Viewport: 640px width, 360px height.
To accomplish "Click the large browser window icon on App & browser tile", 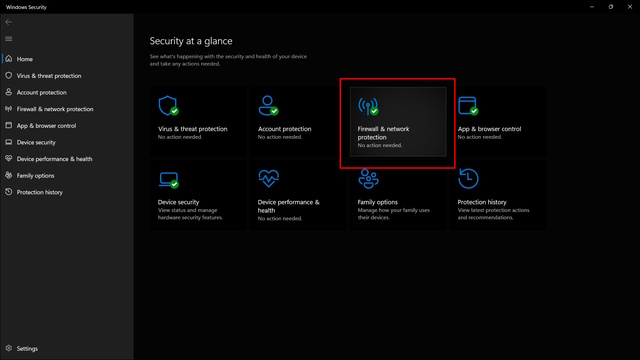I will 468,106.
